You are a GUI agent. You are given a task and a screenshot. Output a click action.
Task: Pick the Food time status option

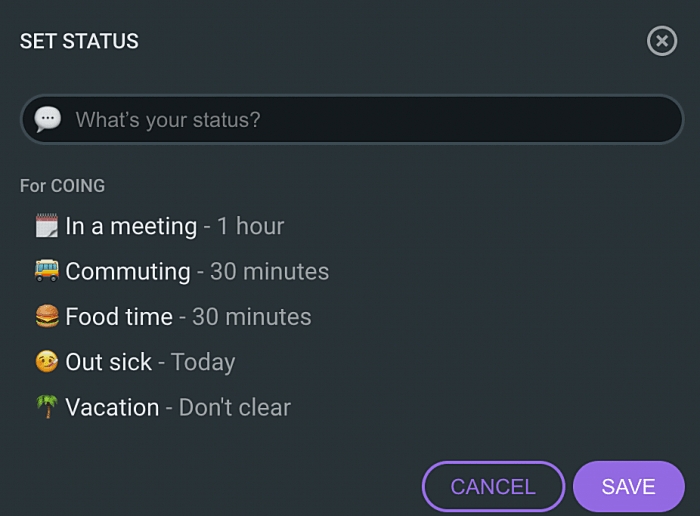coord(119,317)
